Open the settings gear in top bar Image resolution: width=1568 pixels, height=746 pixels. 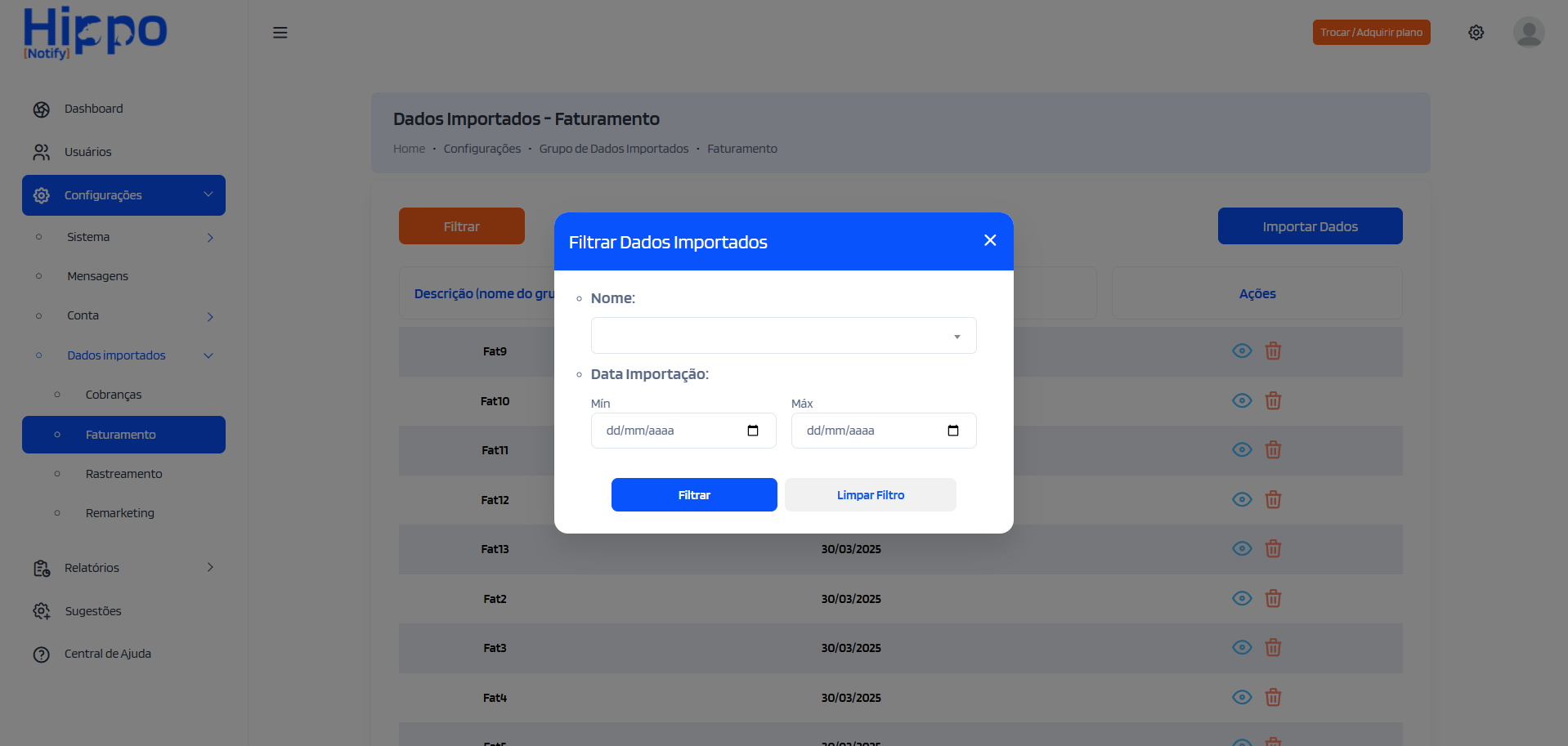click(1476, 33)
